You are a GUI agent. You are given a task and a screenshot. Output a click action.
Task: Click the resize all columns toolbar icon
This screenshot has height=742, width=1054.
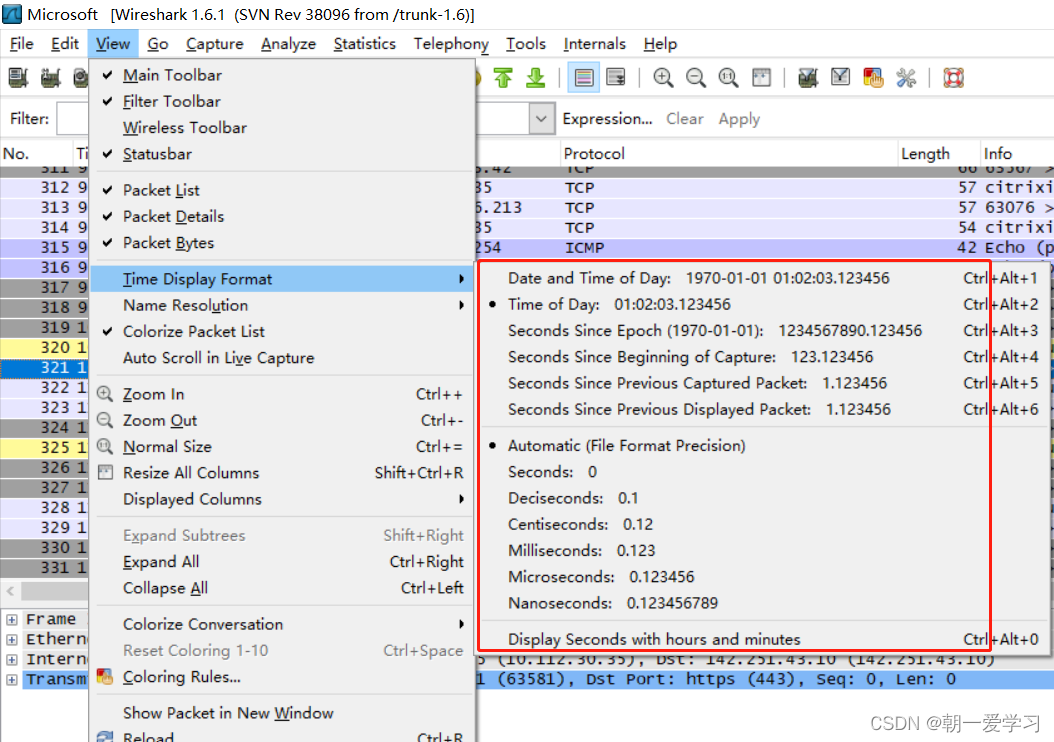coord(761,78)
